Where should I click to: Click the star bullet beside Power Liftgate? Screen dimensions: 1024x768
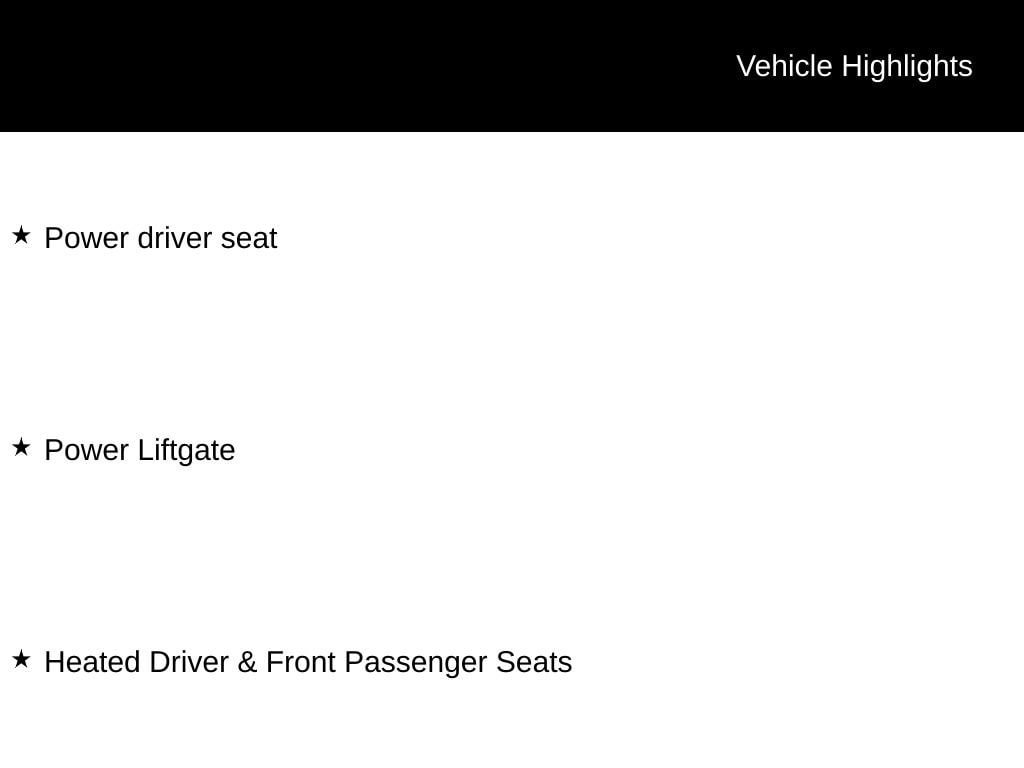[x=21, y=448]
